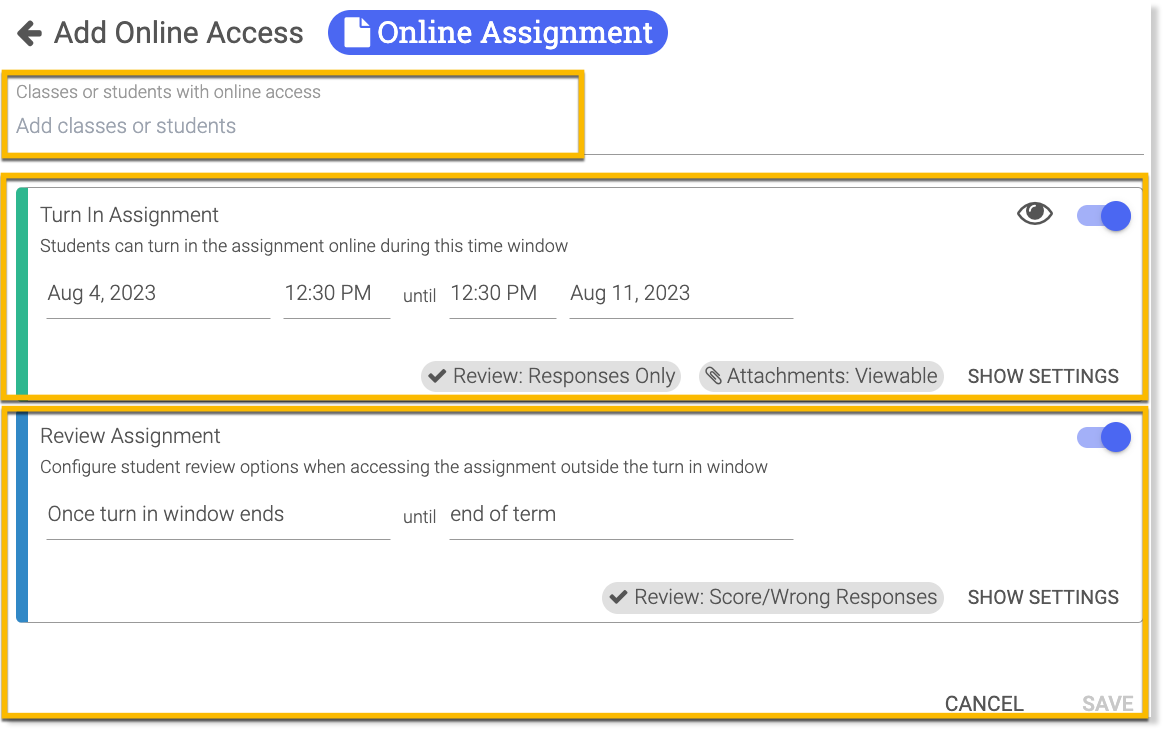Click the SAVE button

(x=1107, y=704)
